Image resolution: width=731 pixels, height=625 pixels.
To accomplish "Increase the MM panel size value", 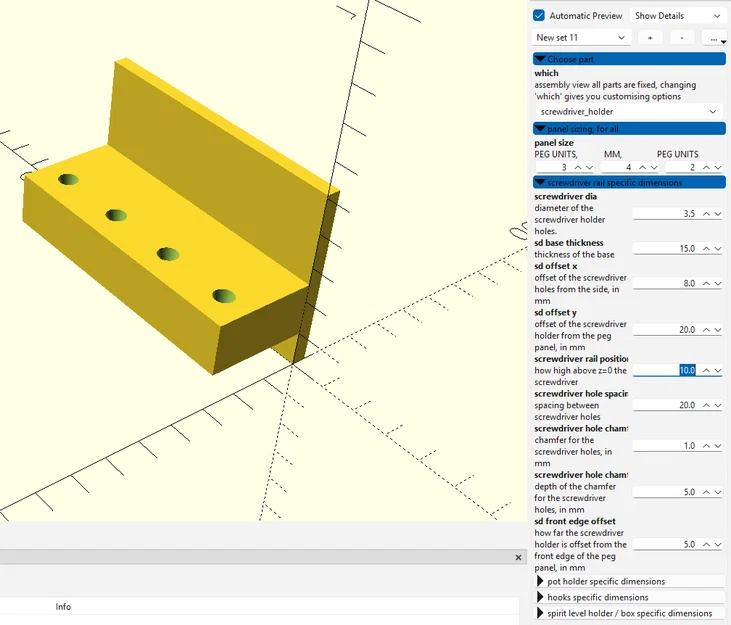I will point(642,167).
